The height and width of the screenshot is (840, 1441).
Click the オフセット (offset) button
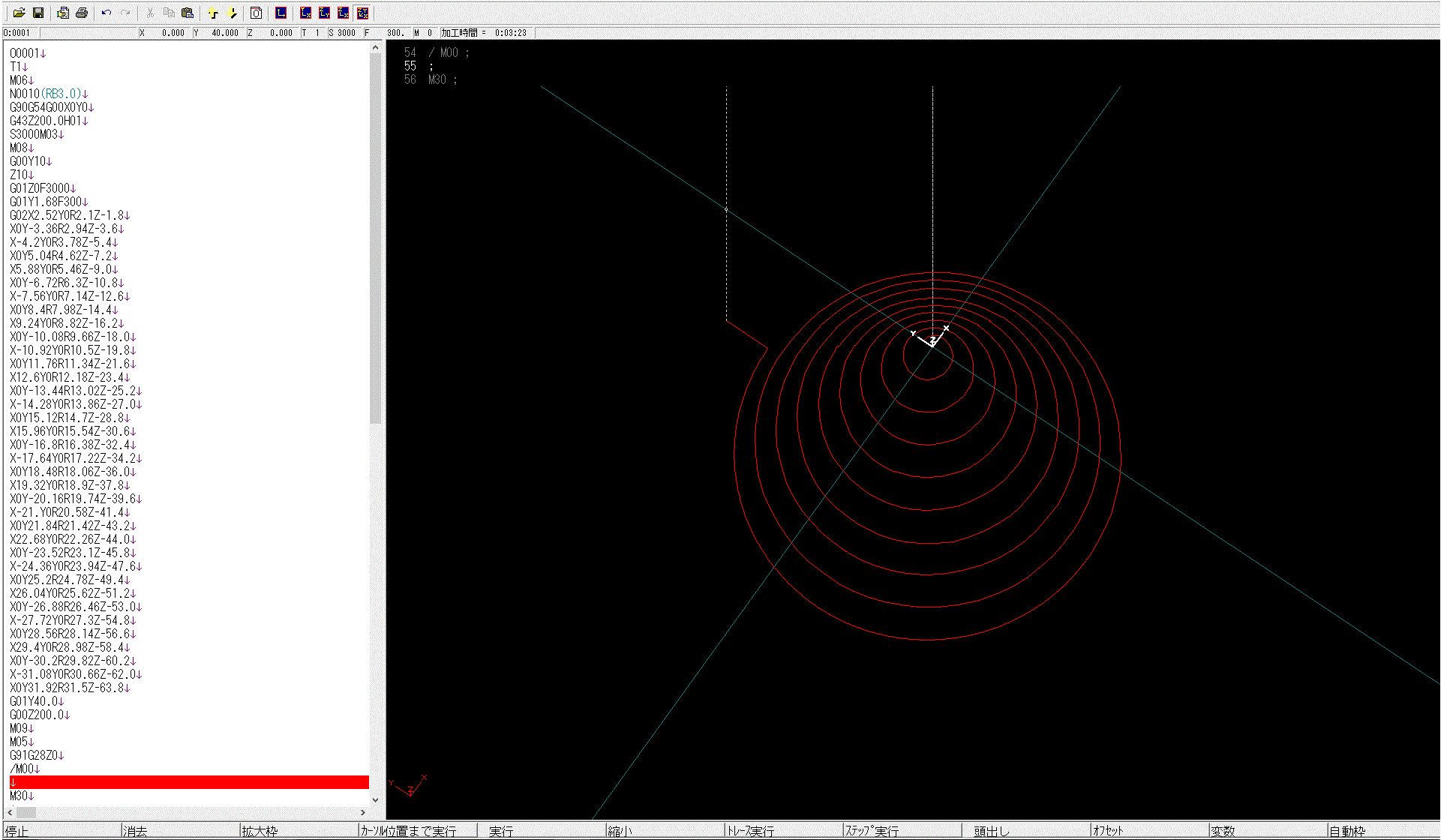1148,831
